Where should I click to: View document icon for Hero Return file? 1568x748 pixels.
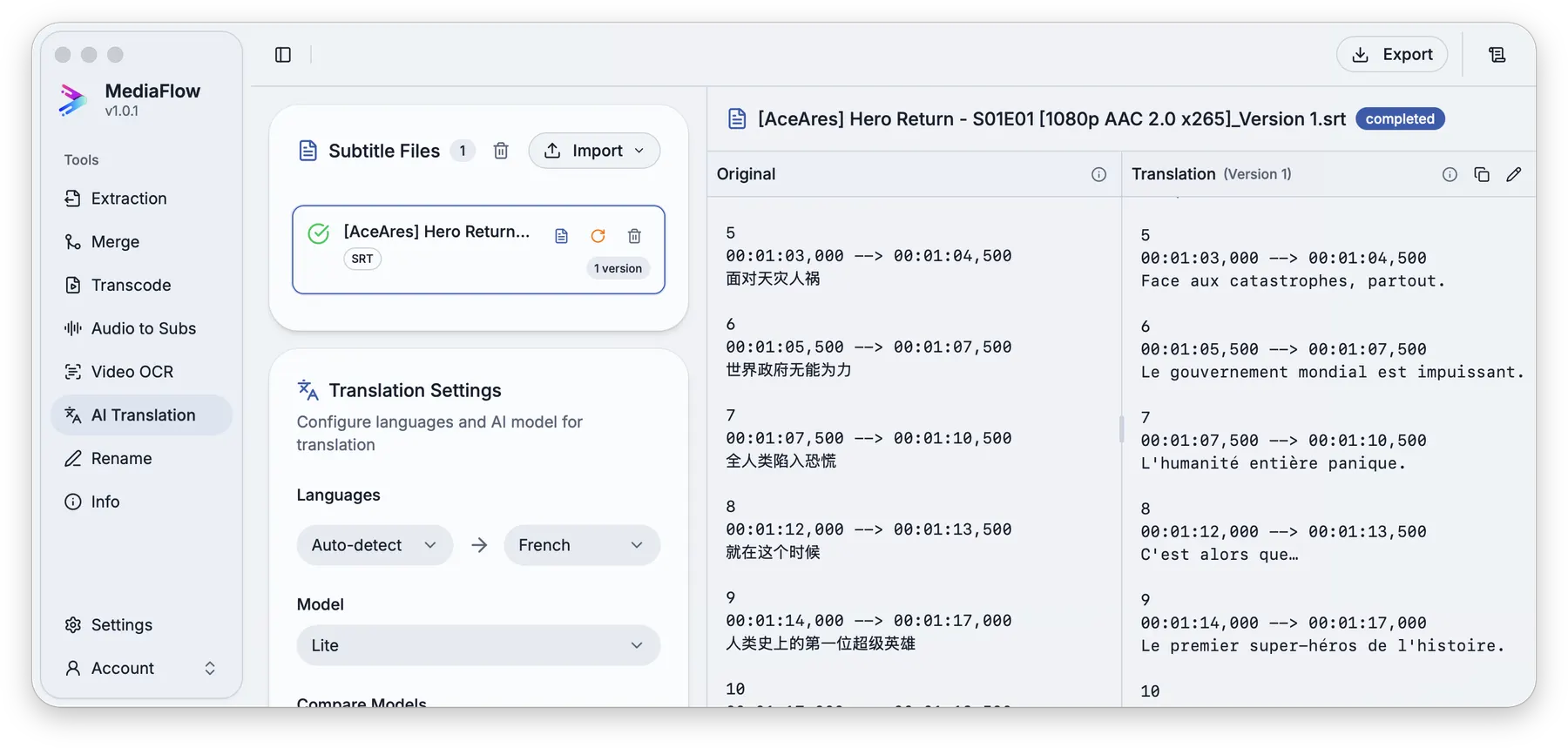[x=561, y=236]
